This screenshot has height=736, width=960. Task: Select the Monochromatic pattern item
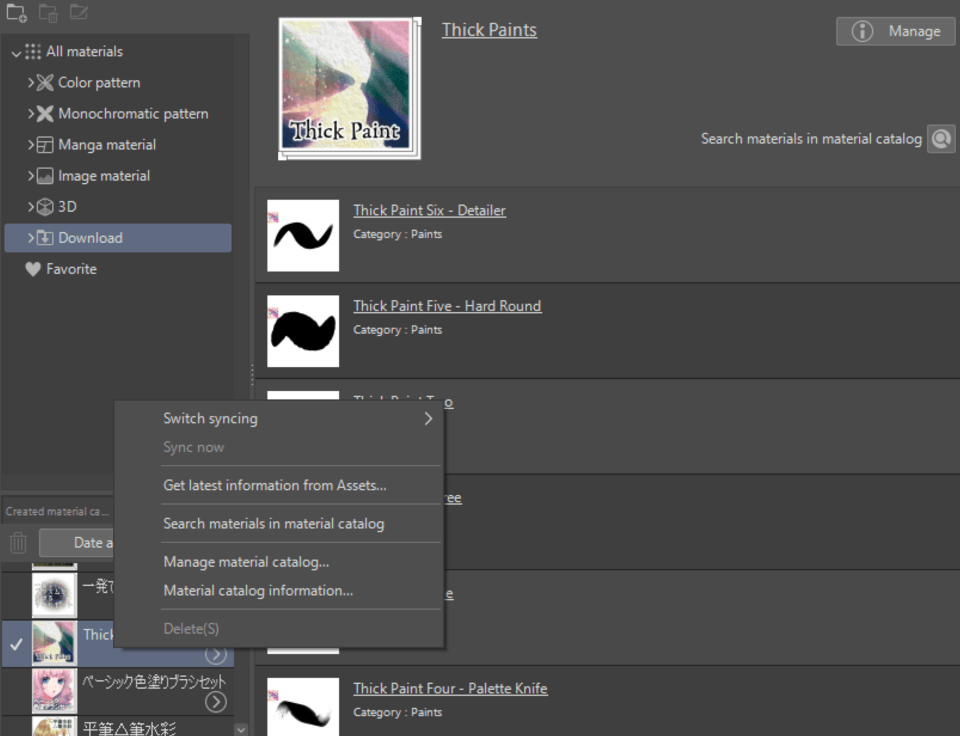coord(133,113)
